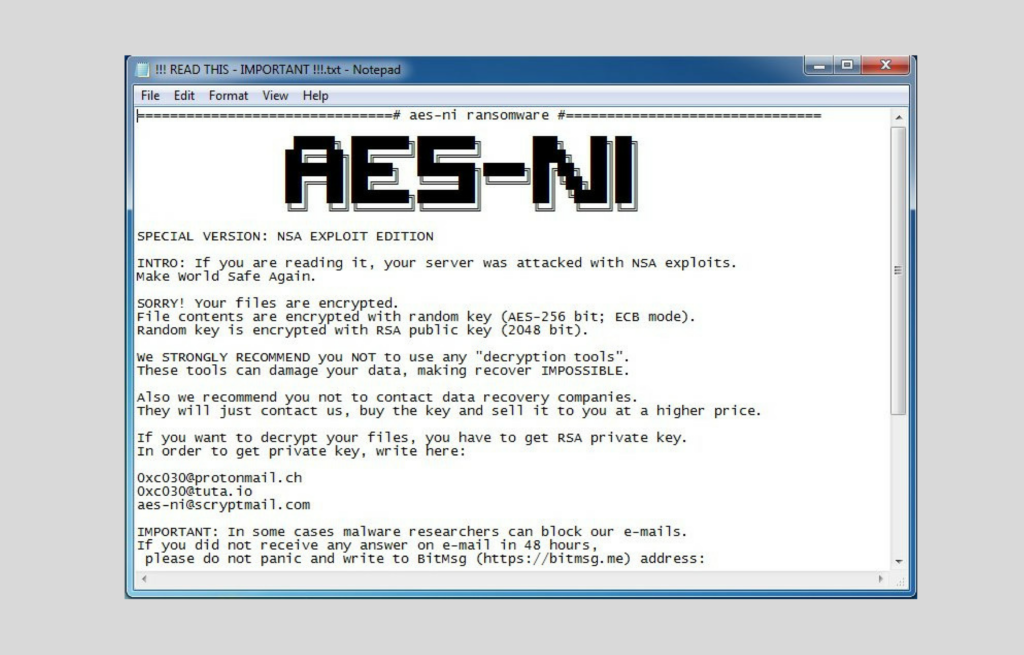
Task: Place cursor in aes-ni@scryptmail.com email text
Action: point(223,505)
